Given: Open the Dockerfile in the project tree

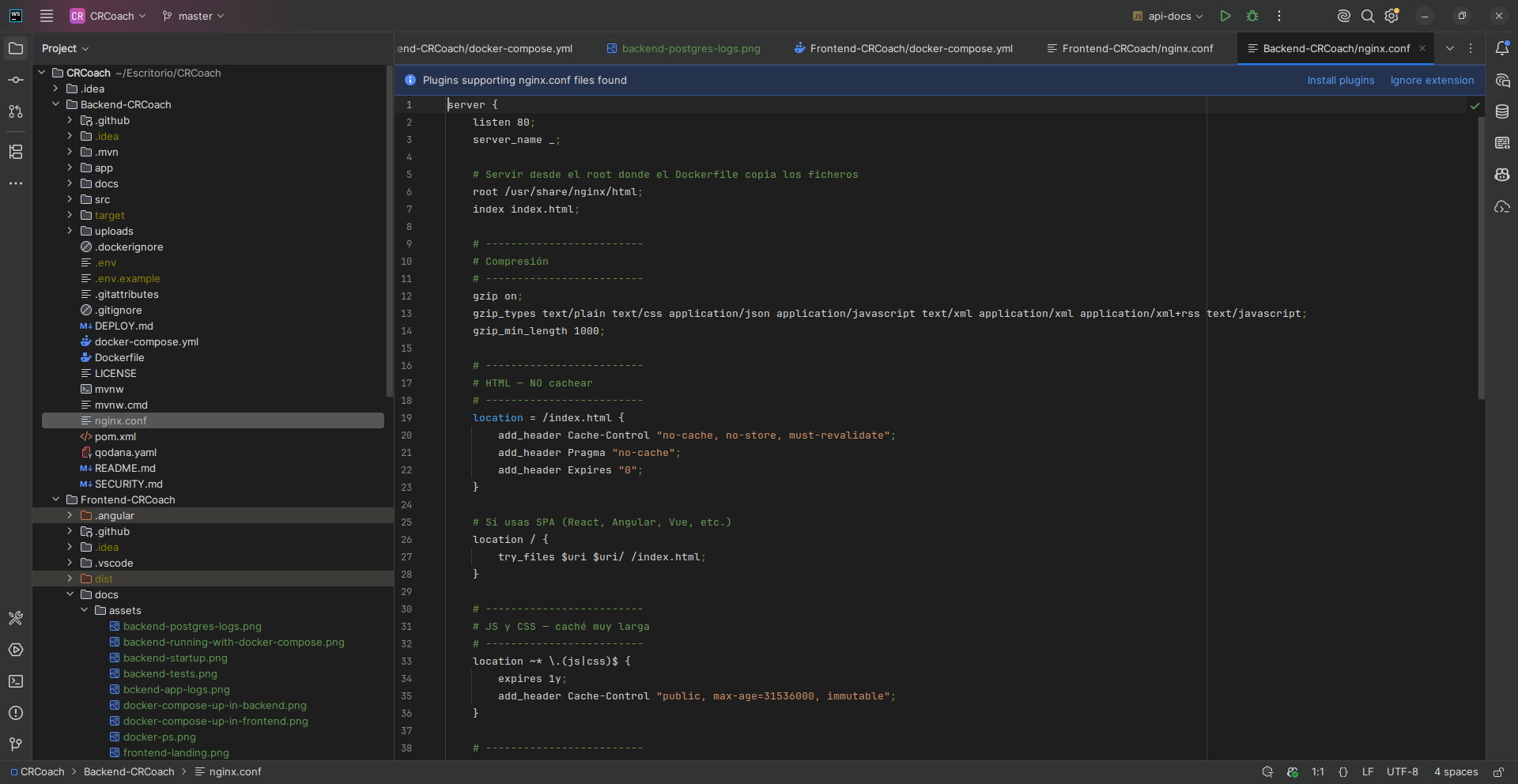Looking at the screenshot, I should (x=119, y=357).
